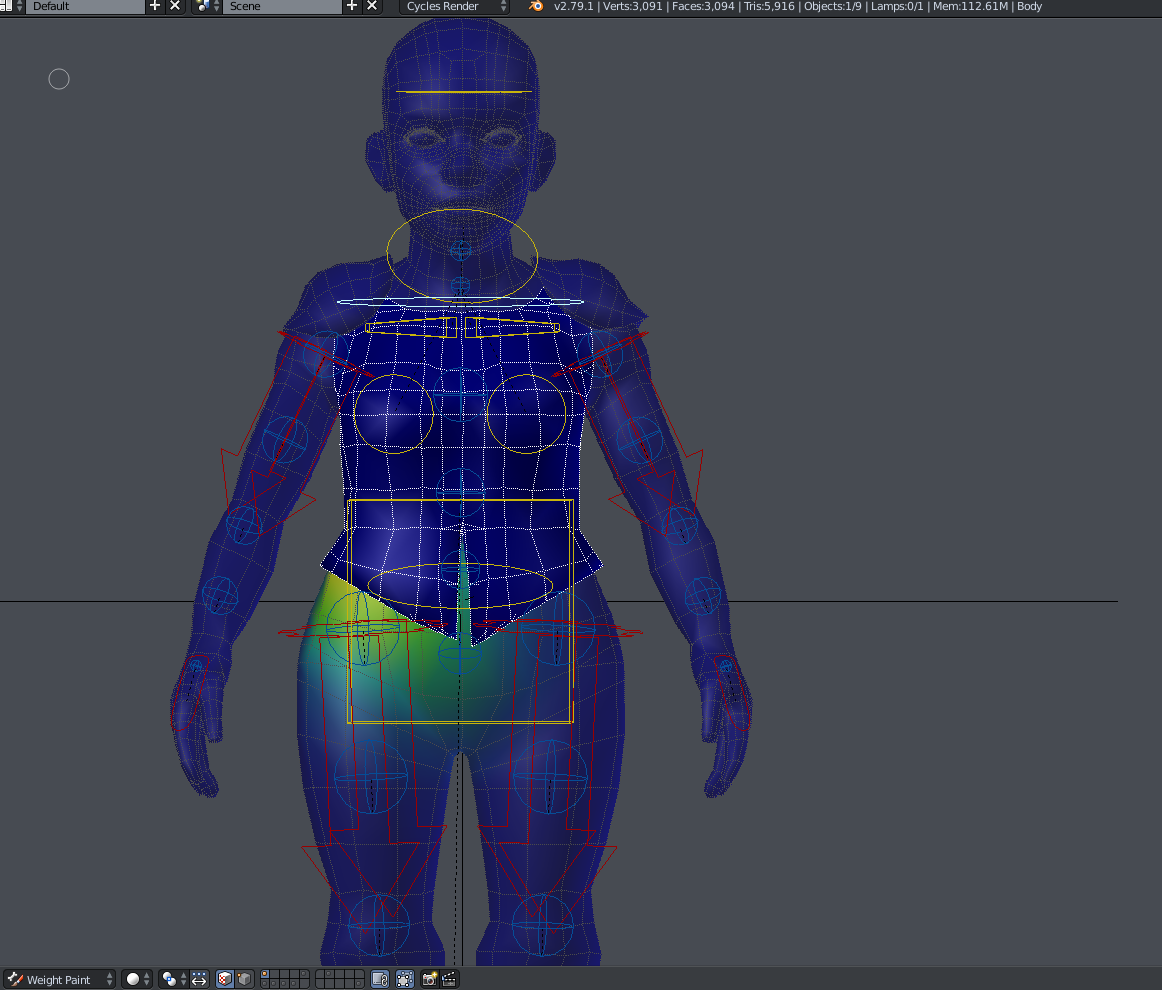
Task: Click the Default screen layout name field
Action: click(x=85, y=6)
